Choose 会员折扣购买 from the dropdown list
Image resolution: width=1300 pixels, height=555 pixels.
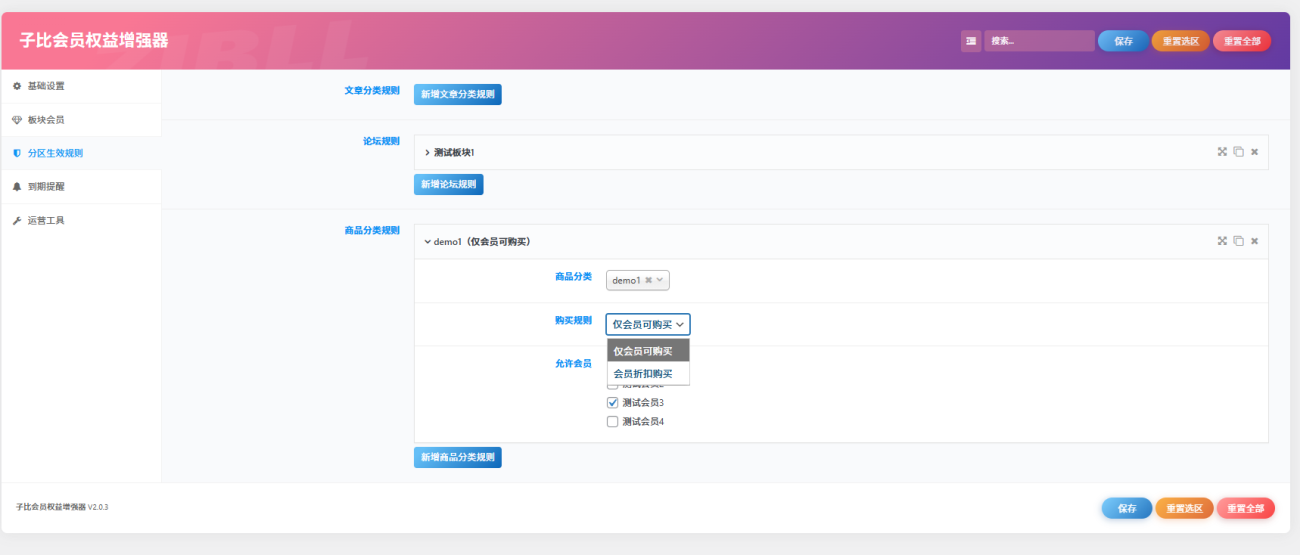643,374
